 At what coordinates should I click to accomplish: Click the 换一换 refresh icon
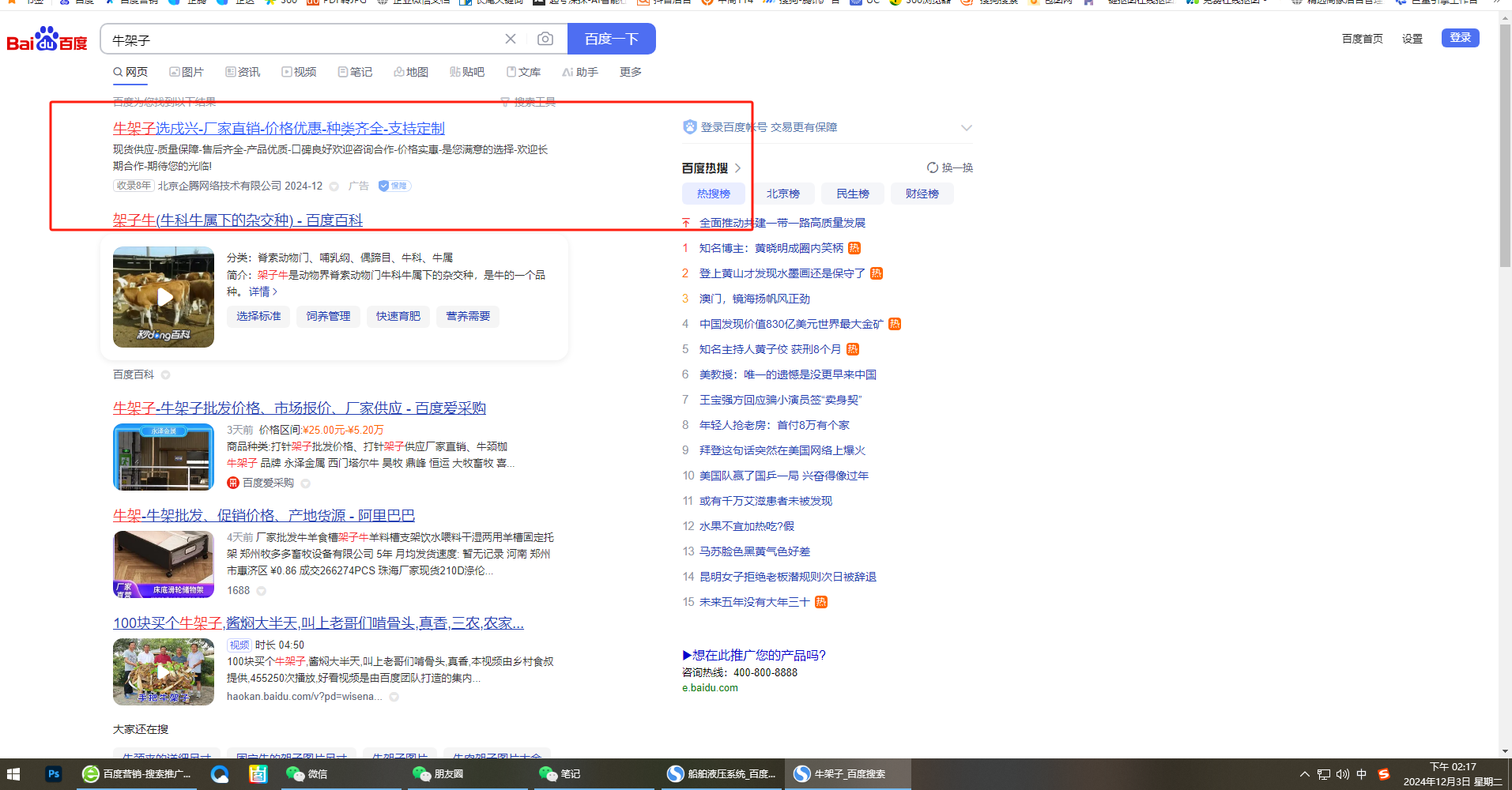(x=933, y=167)
